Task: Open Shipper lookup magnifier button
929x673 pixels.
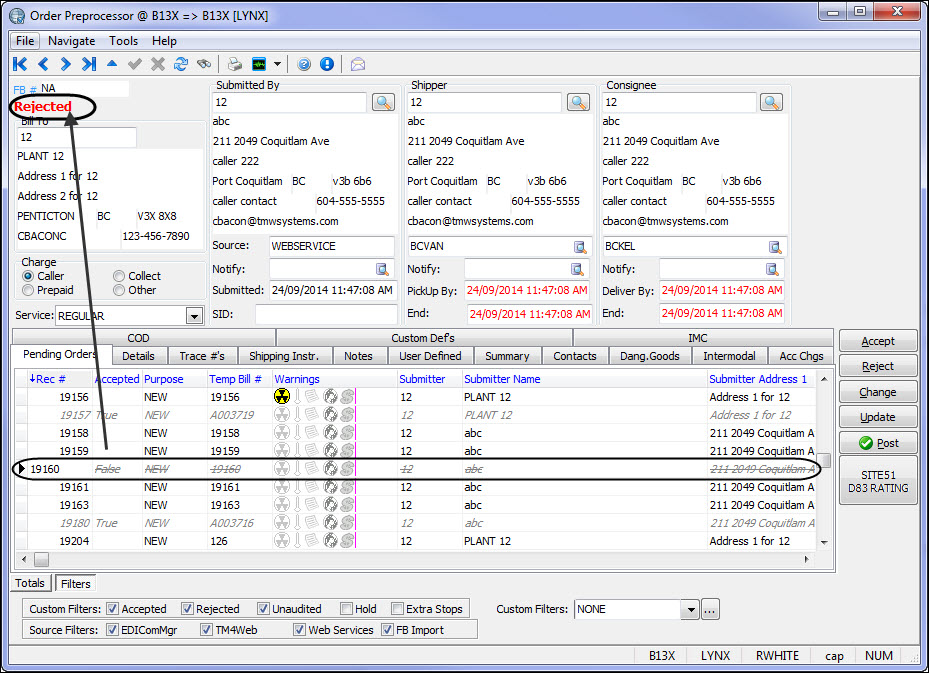Action: click(x=578, y=102)
